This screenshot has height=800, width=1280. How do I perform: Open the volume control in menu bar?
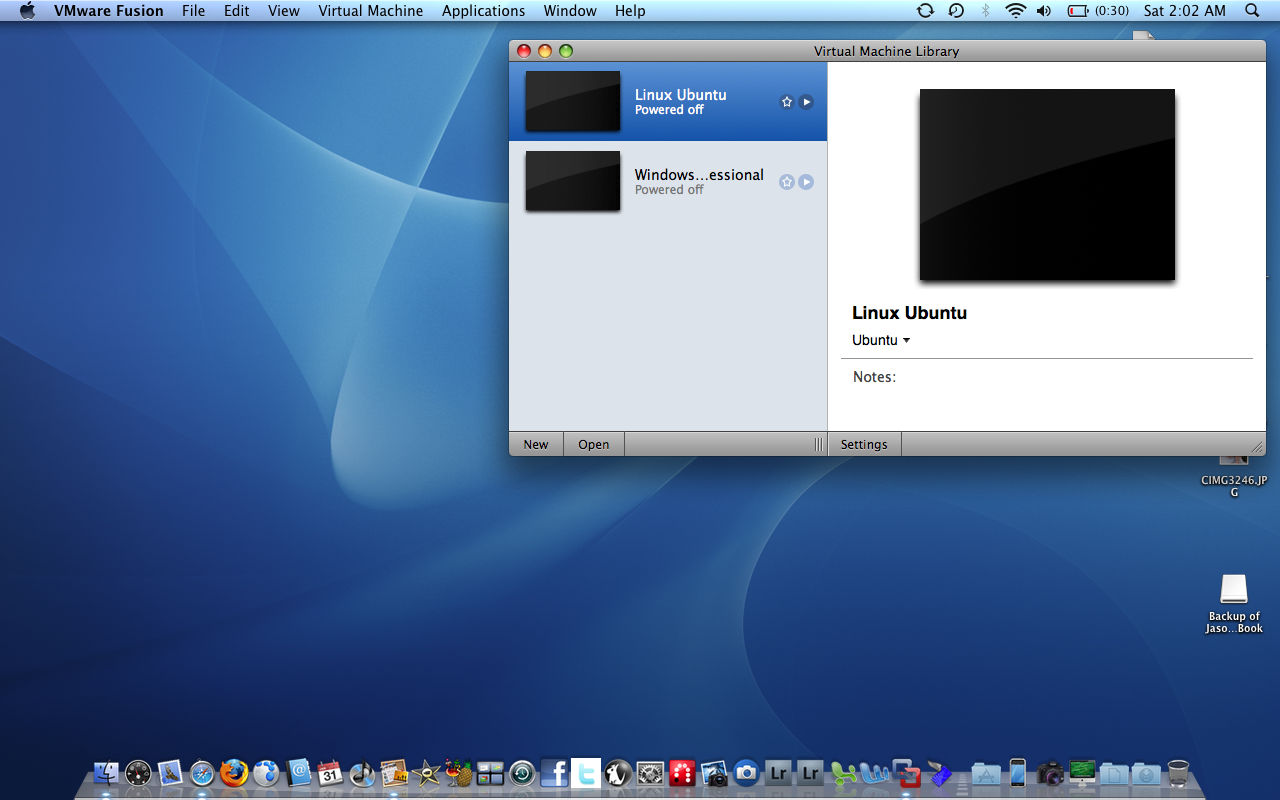coord(1044,11)
